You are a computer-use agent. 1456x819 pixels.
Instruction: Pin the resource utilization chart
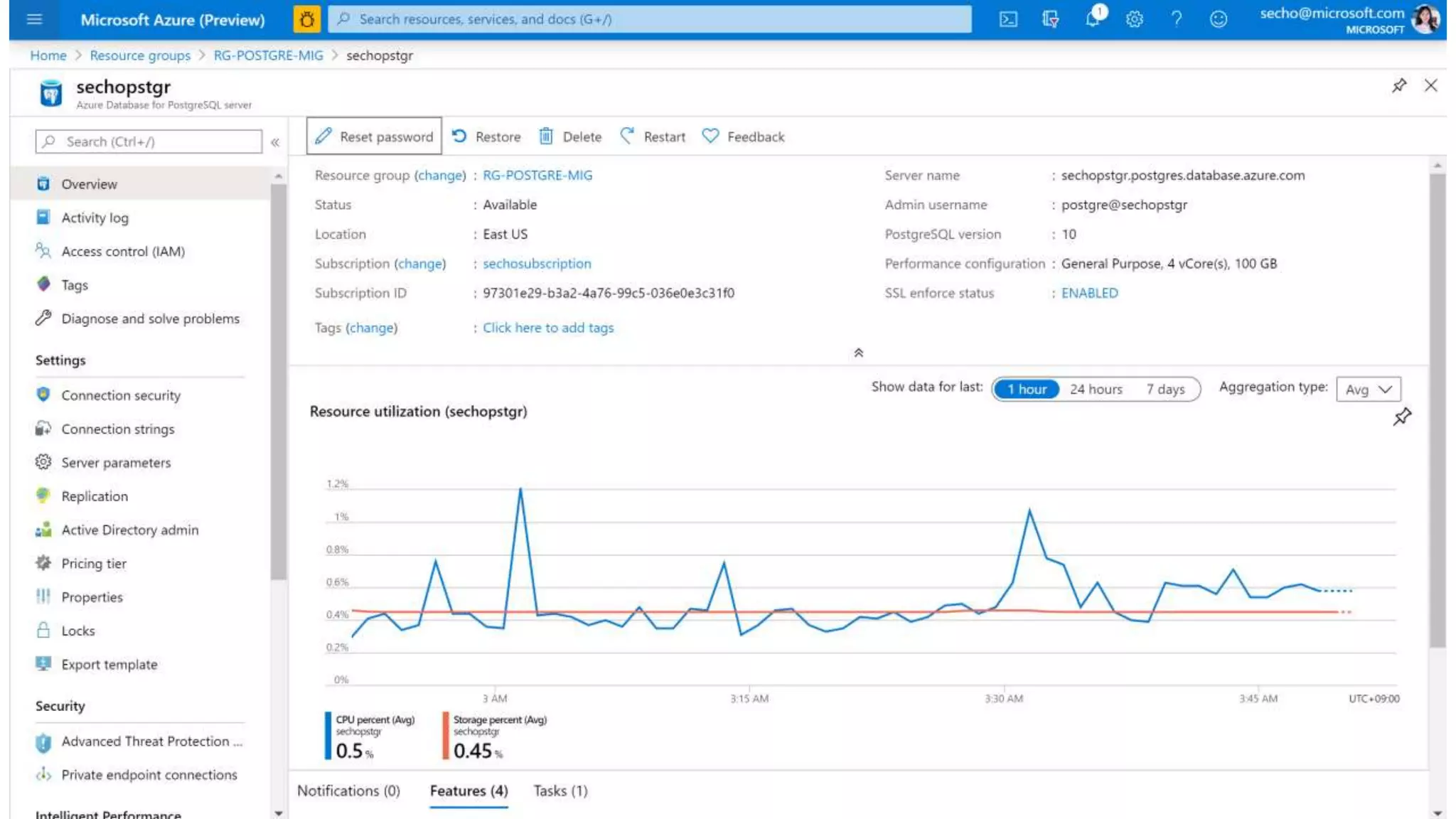click(1402, 417)
